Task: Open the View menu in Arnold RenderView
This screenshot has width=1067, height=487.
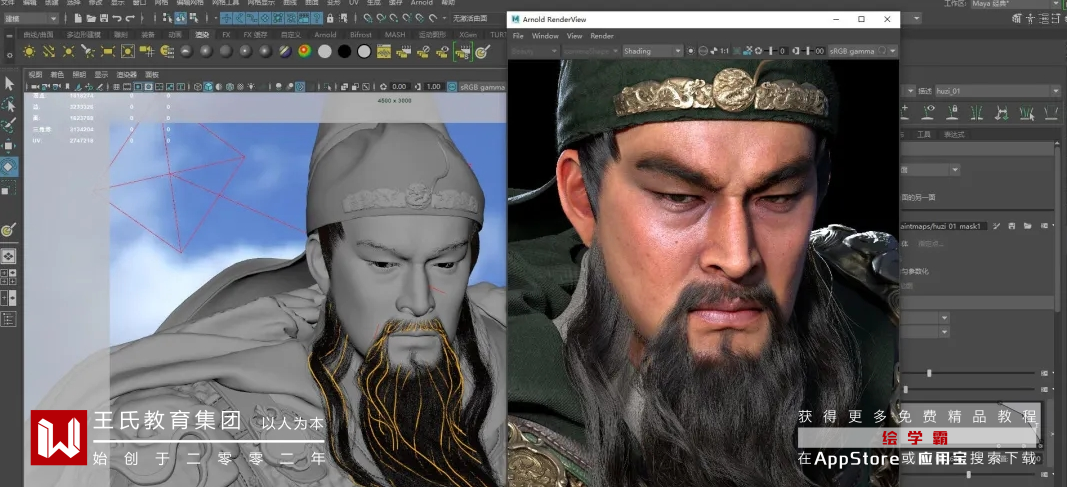Action: pyautogui.click(x=574, y=36)
